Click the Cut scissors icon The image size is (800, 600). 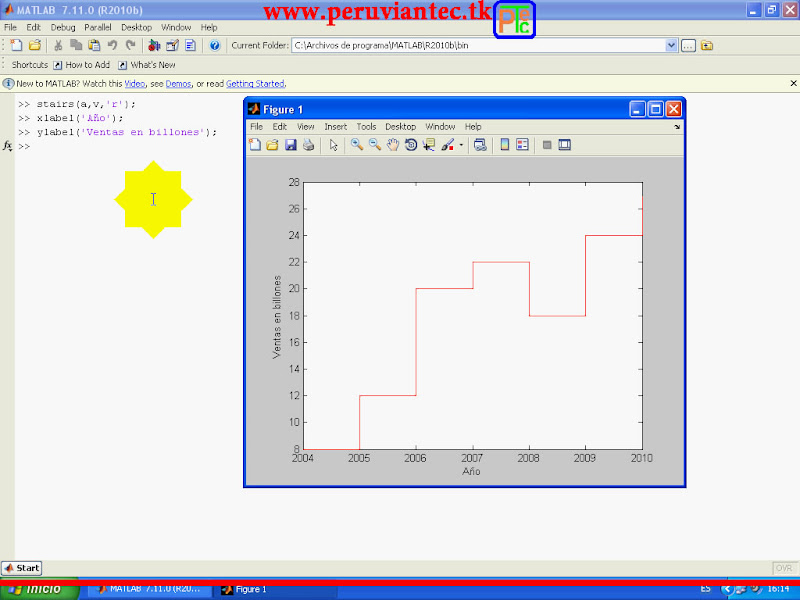[58, 45]
